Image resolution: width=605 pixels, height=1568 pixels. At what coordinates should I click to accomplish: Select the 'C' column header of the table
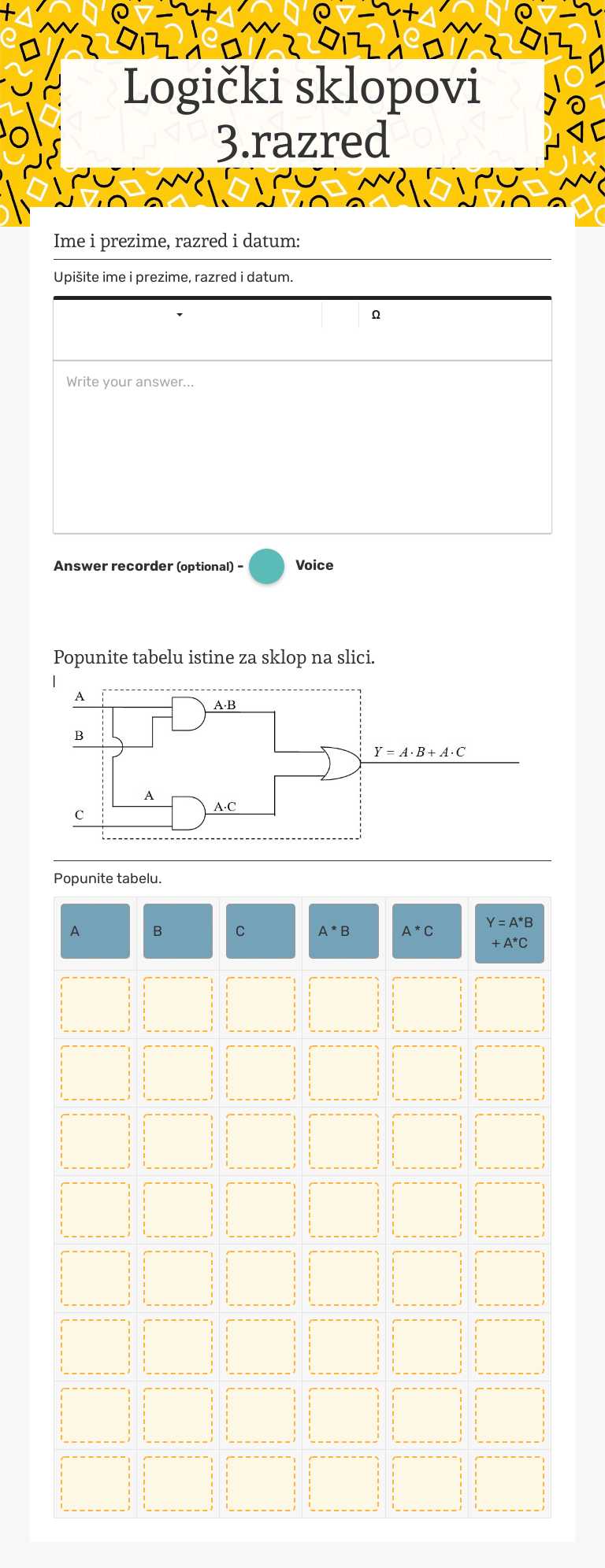pos(260,930)
